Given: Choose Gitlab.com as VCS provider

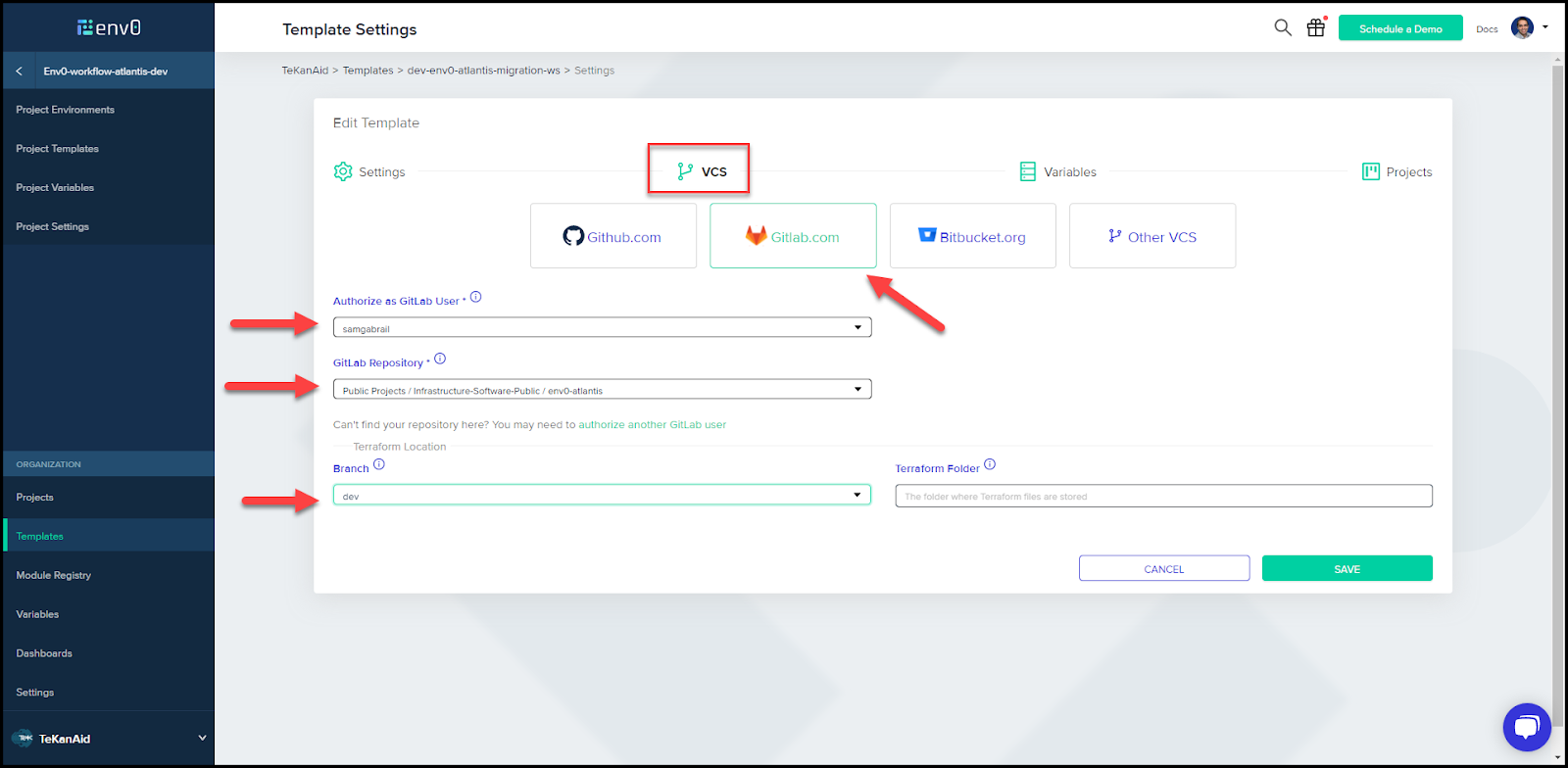Looking at the screenshot, I should [793, 236].
